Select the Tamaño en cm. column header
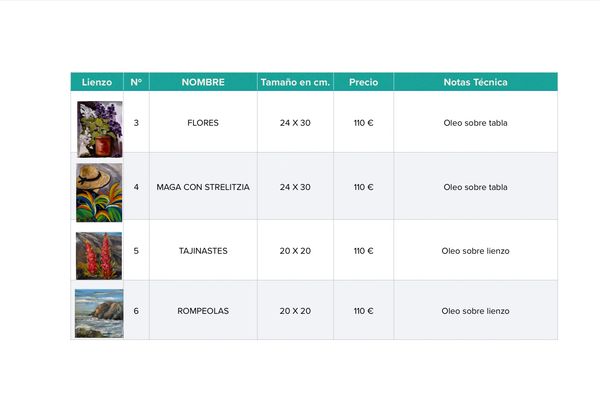The width and height of the screenshot is (600, 394). pos(295,82)
